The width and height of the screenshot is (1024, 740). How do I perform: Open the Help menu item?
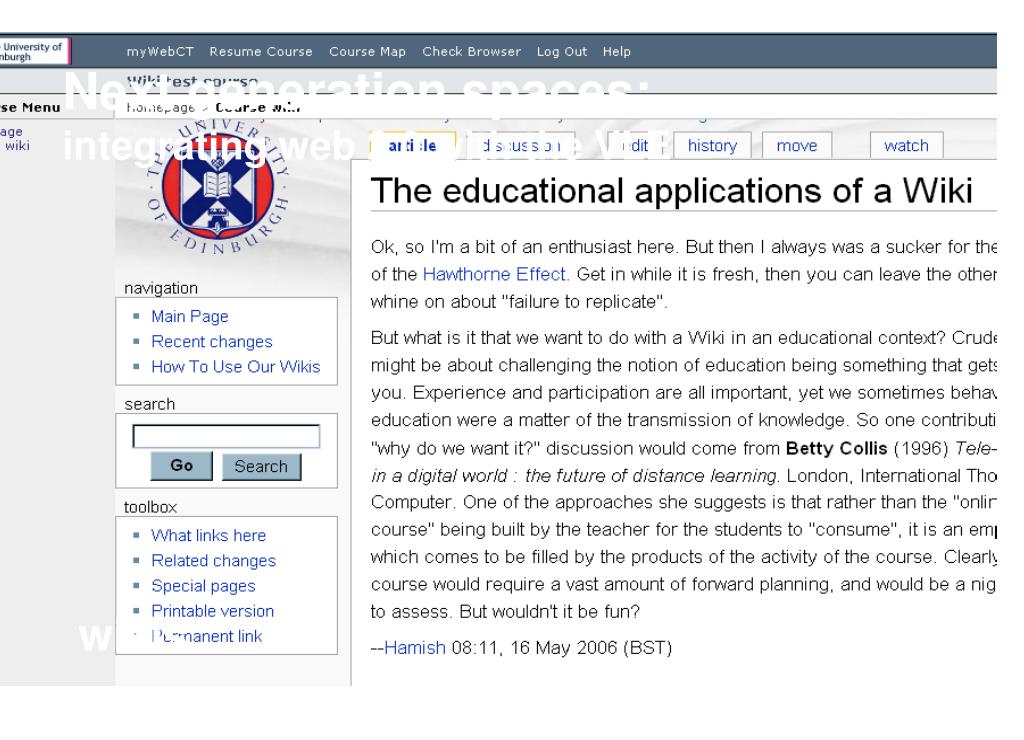click(616, 52)
